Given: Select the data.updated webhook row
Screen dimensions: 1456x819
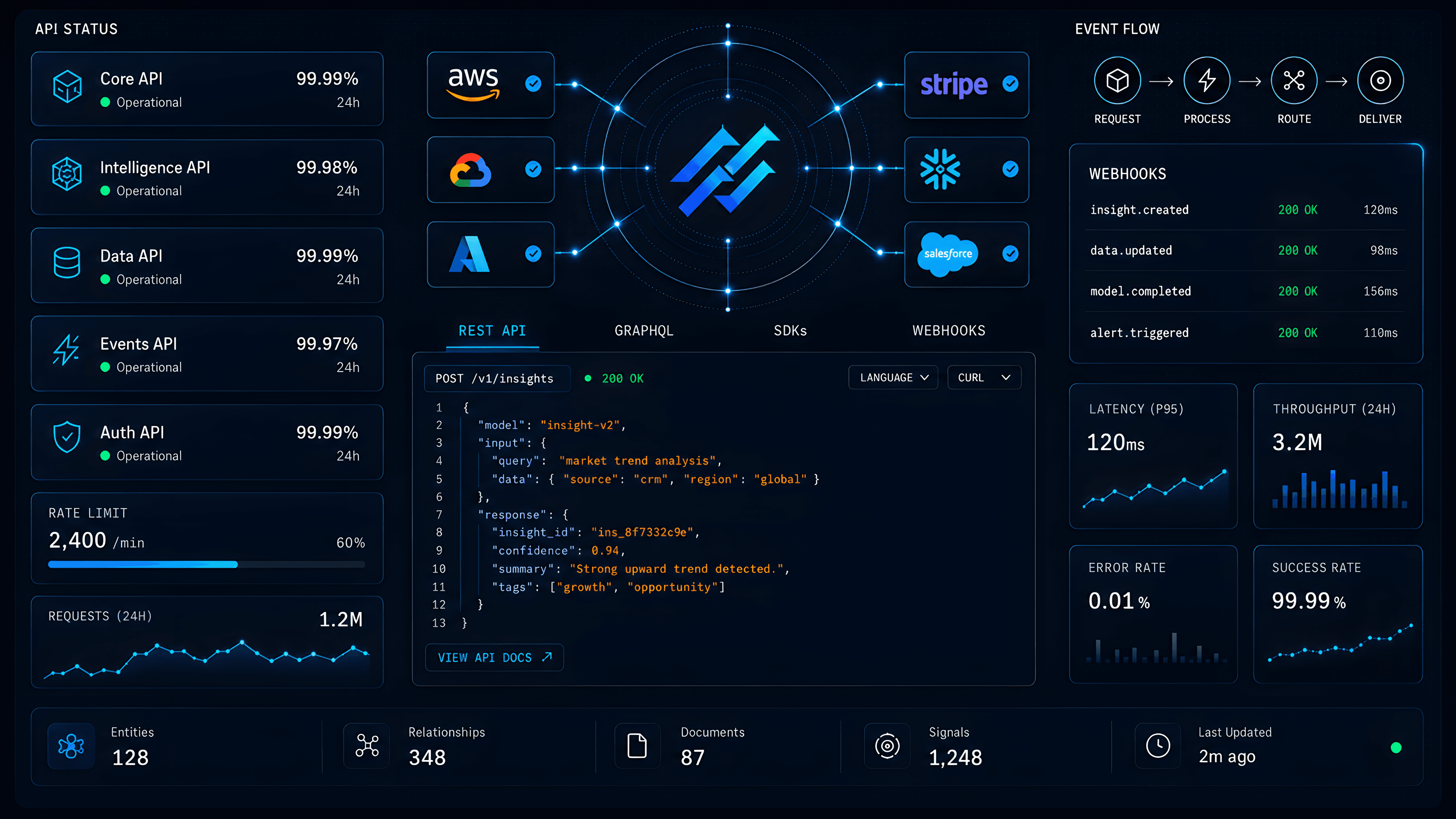Looking at the screenshot, I should (1244, 250).
